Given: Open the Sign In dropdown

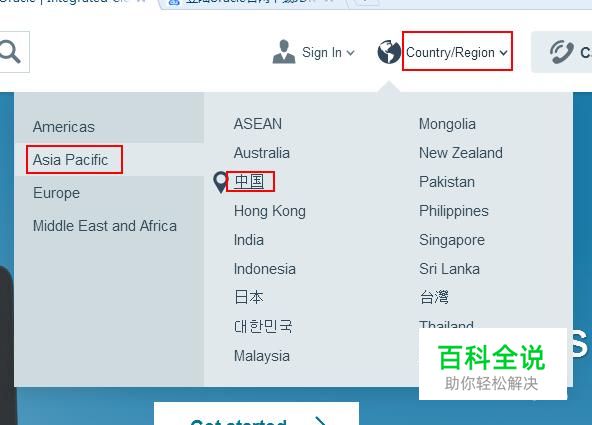Looking at the screenshot, I should pyautogui.click(x=328, y=52).
